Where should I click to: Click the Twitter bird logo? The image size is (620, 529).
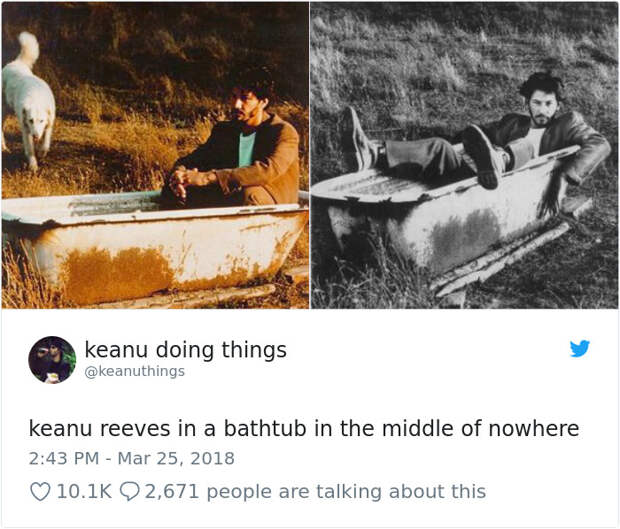coord(580,348)
